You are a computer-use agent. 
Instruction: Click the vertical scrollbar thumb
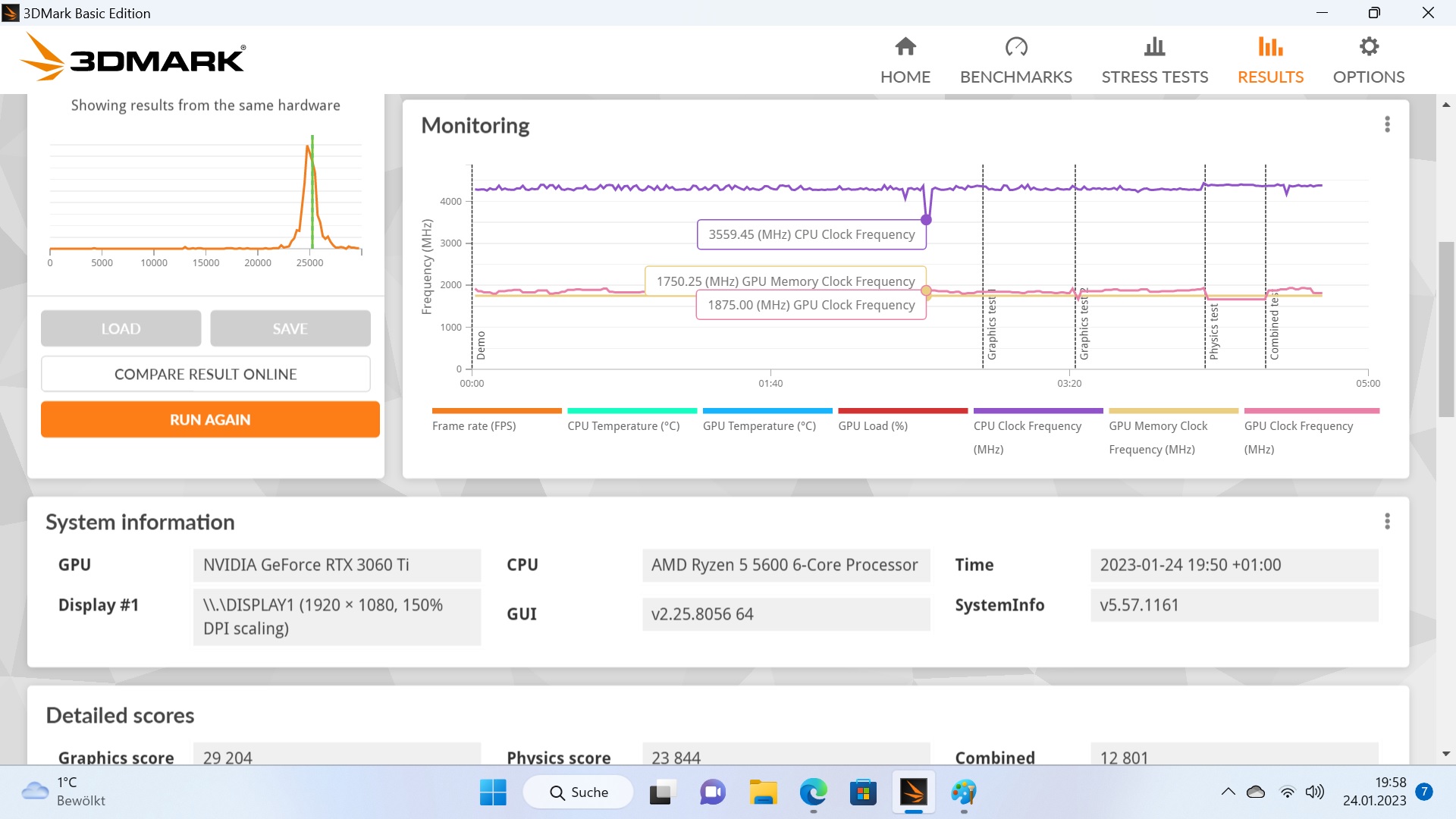[x=1446, y=329]
